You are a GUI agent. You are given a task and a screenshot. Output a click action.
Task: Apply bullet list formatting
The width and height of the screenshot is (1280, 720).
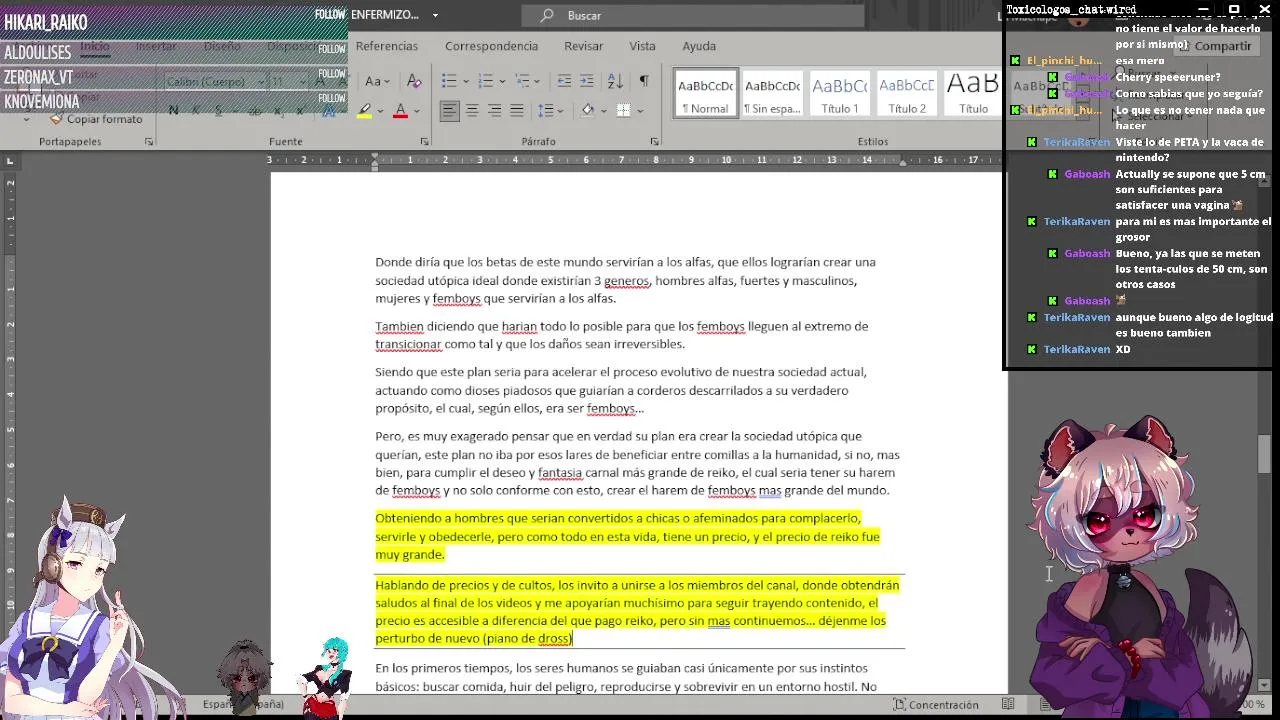[449, 81]
